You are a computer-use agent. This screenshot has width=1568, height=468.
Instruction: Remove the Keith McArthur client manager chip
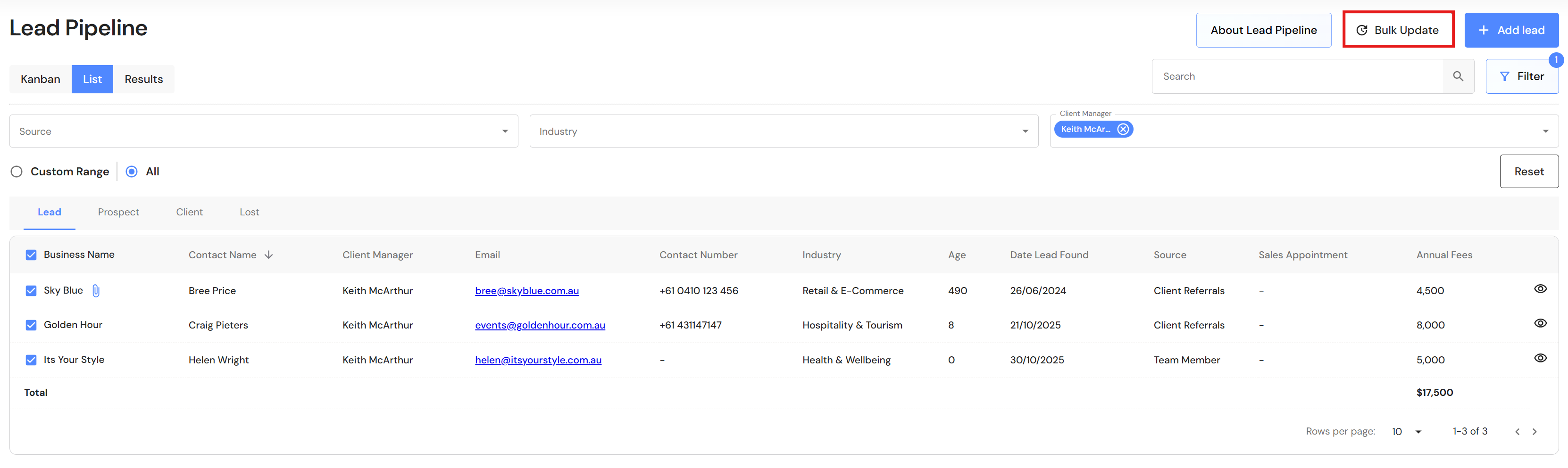1123,130
